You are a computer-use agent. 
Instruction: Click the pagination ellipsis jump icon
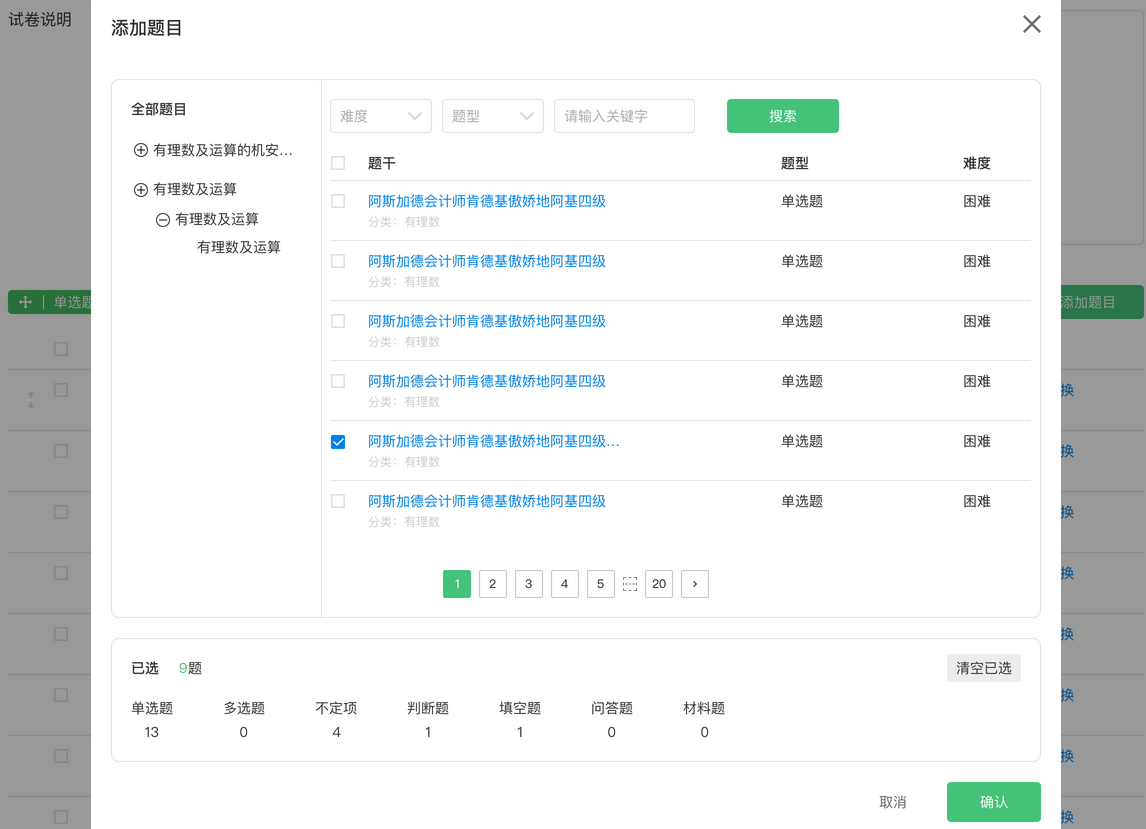[630, 584]
